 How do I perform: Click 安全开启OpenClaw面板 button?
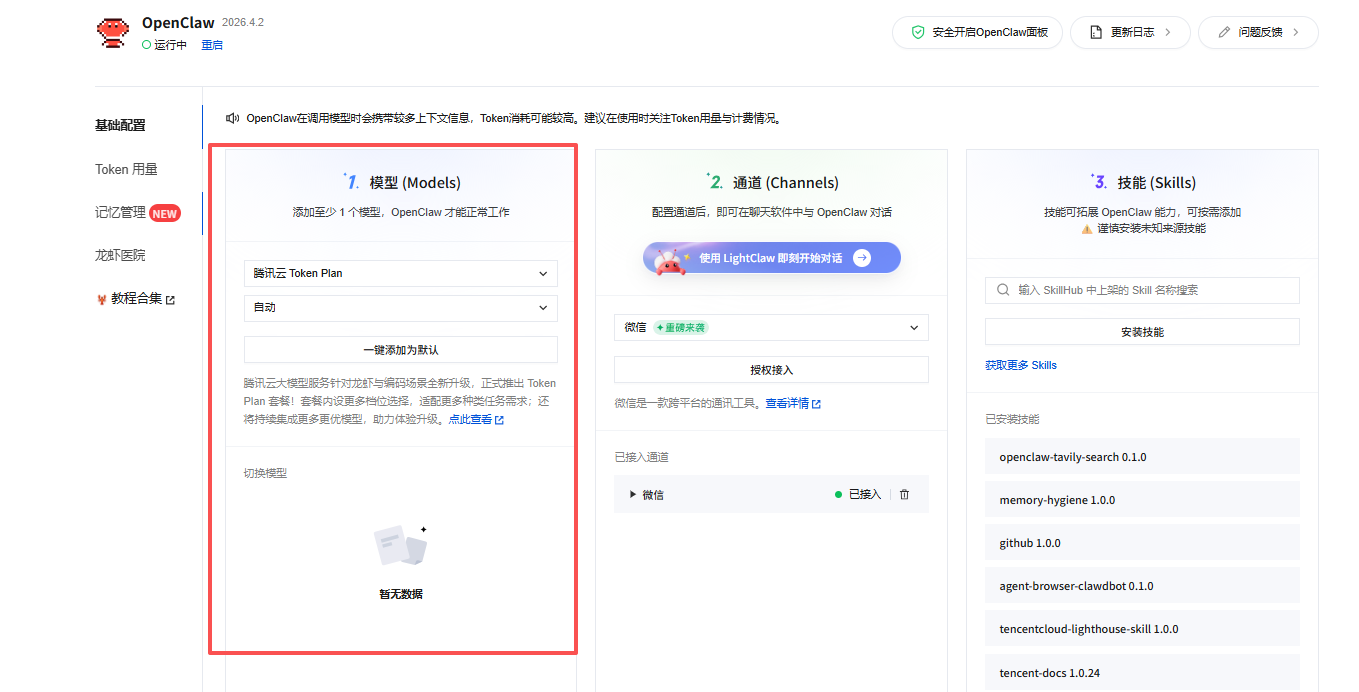click(x=977, y=32)
